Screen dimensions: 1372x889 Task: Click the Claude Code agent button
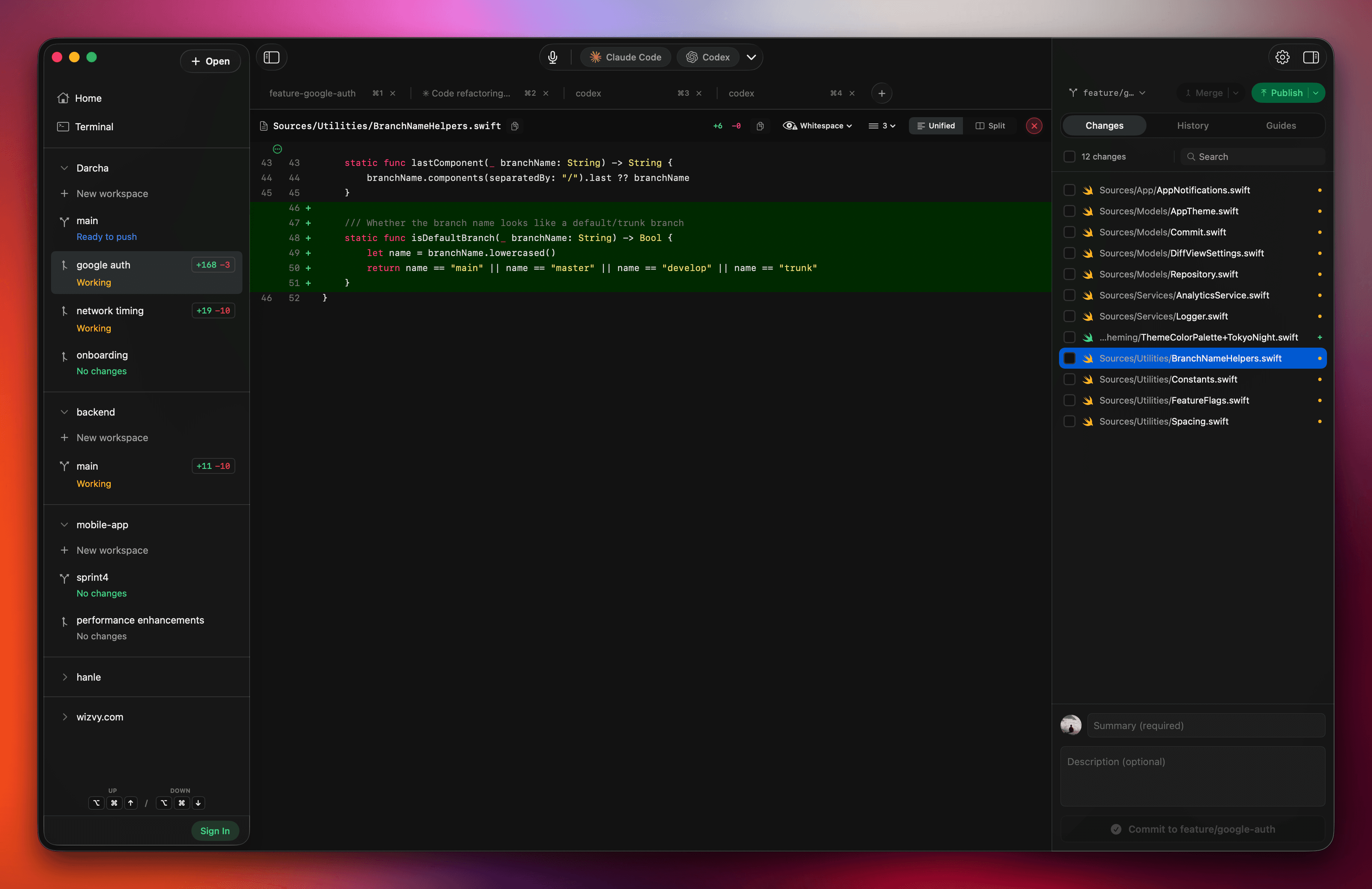[x=626, y=57]
